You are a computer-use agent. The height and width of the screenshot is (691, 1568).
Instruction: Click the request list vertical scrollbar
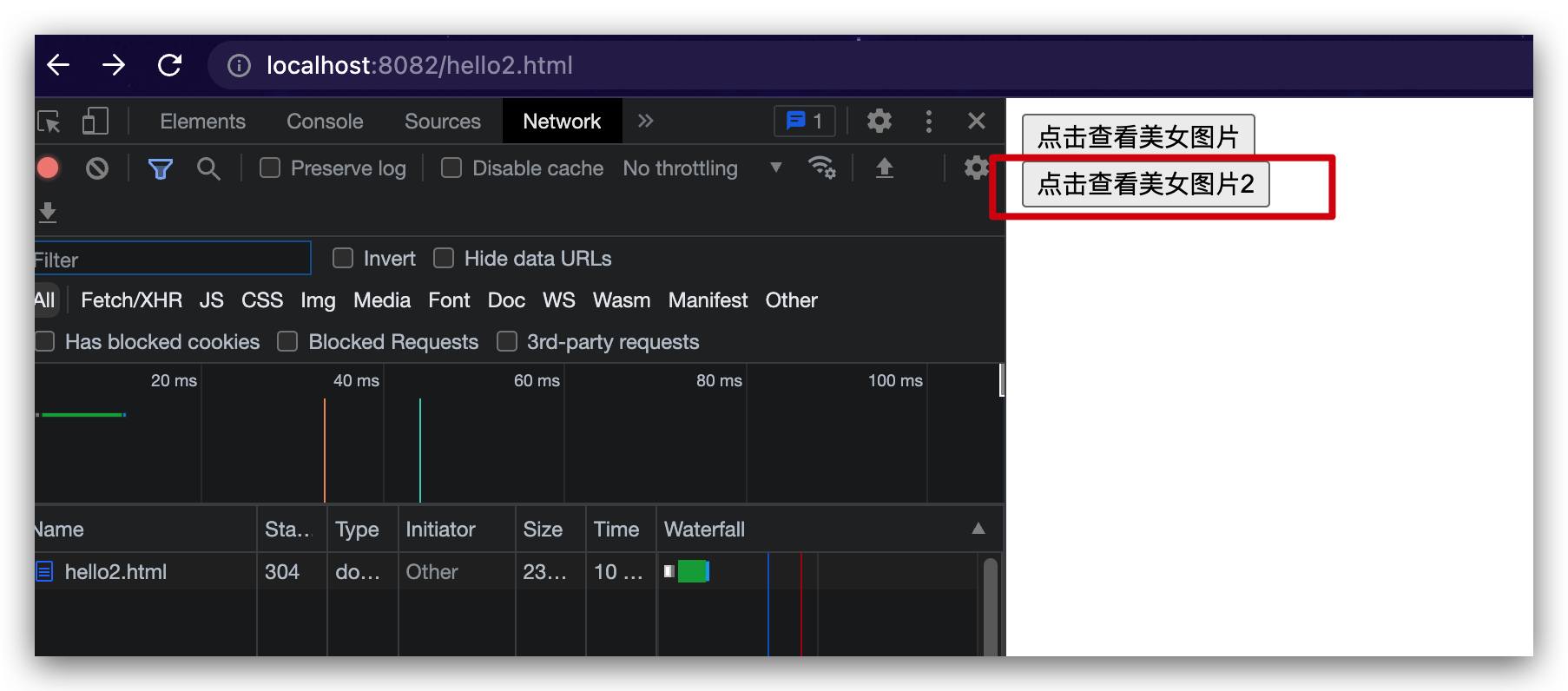coord(990,606)
